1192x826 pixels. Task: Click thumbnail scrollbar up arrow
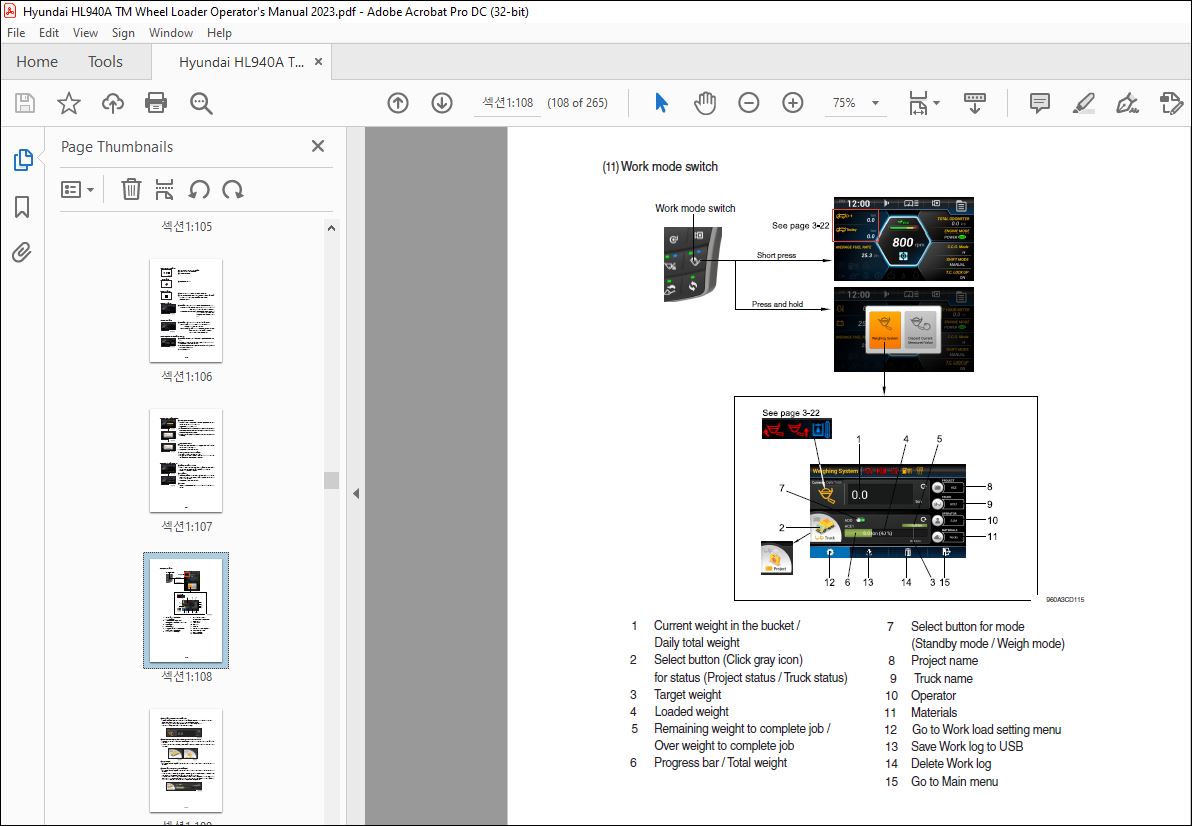click(331, 228)
